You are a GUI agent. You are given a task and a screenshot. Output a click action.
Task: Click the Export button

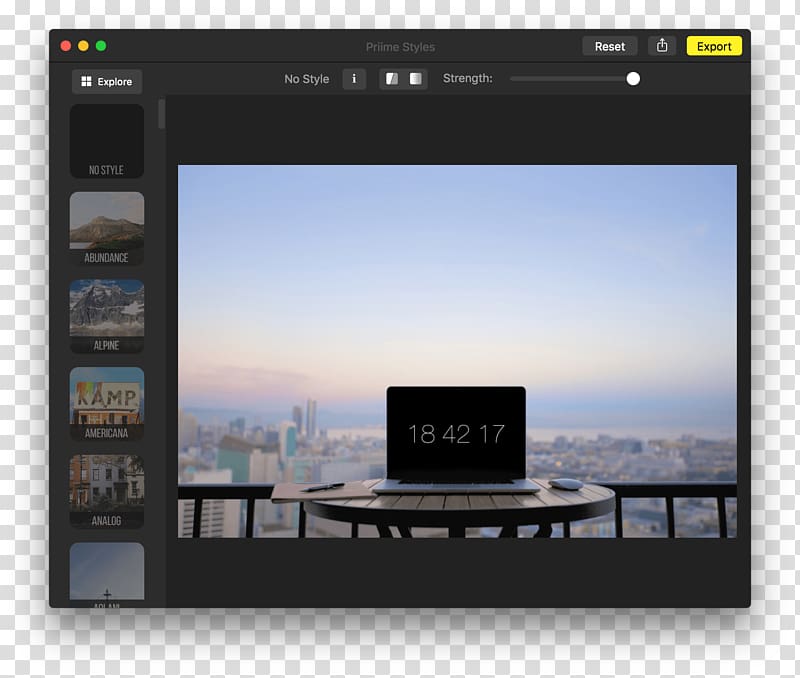(x=714, y=46)
